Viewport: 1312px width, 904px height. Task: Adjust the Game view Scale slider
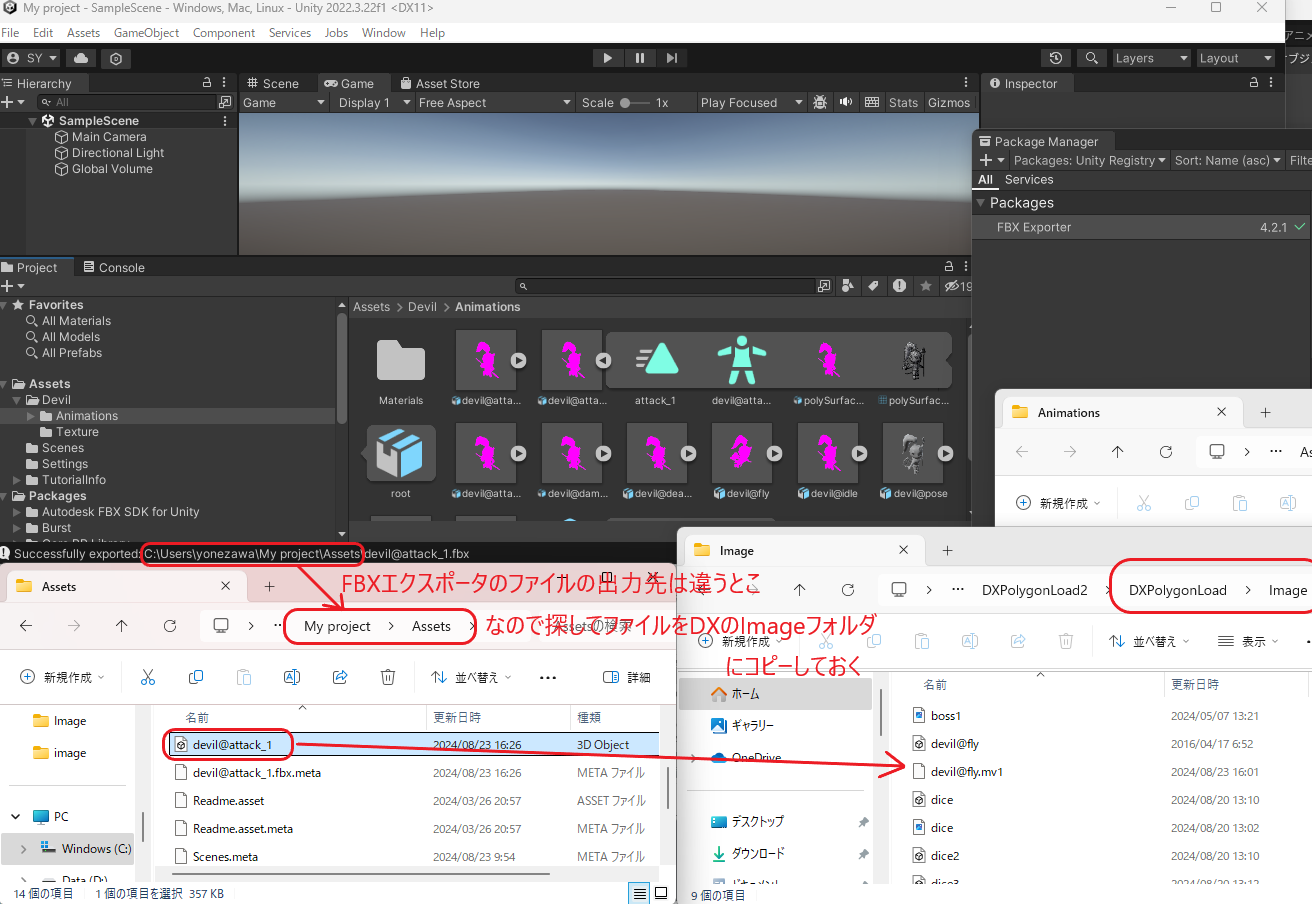[x=634, y=102]
